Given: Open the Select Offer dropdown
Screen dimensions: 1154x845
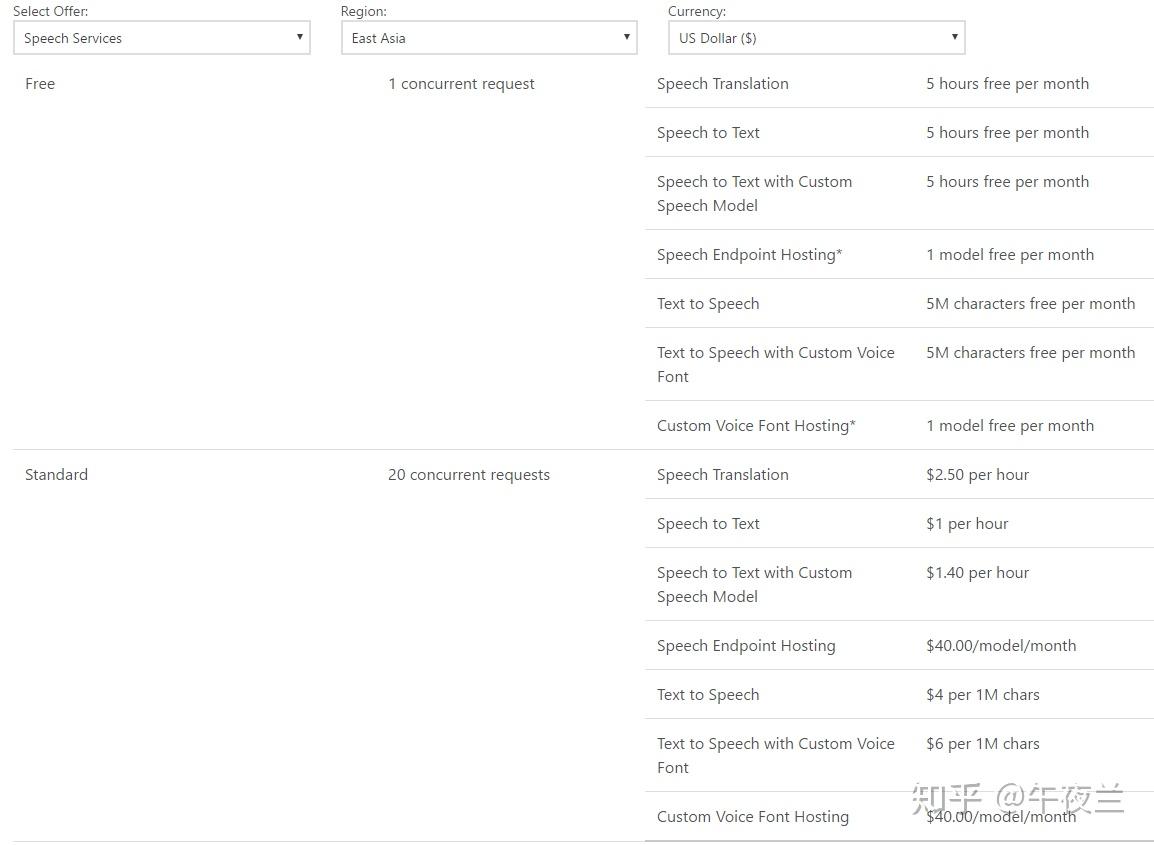Looking at the screenshot, I should 161,38.
